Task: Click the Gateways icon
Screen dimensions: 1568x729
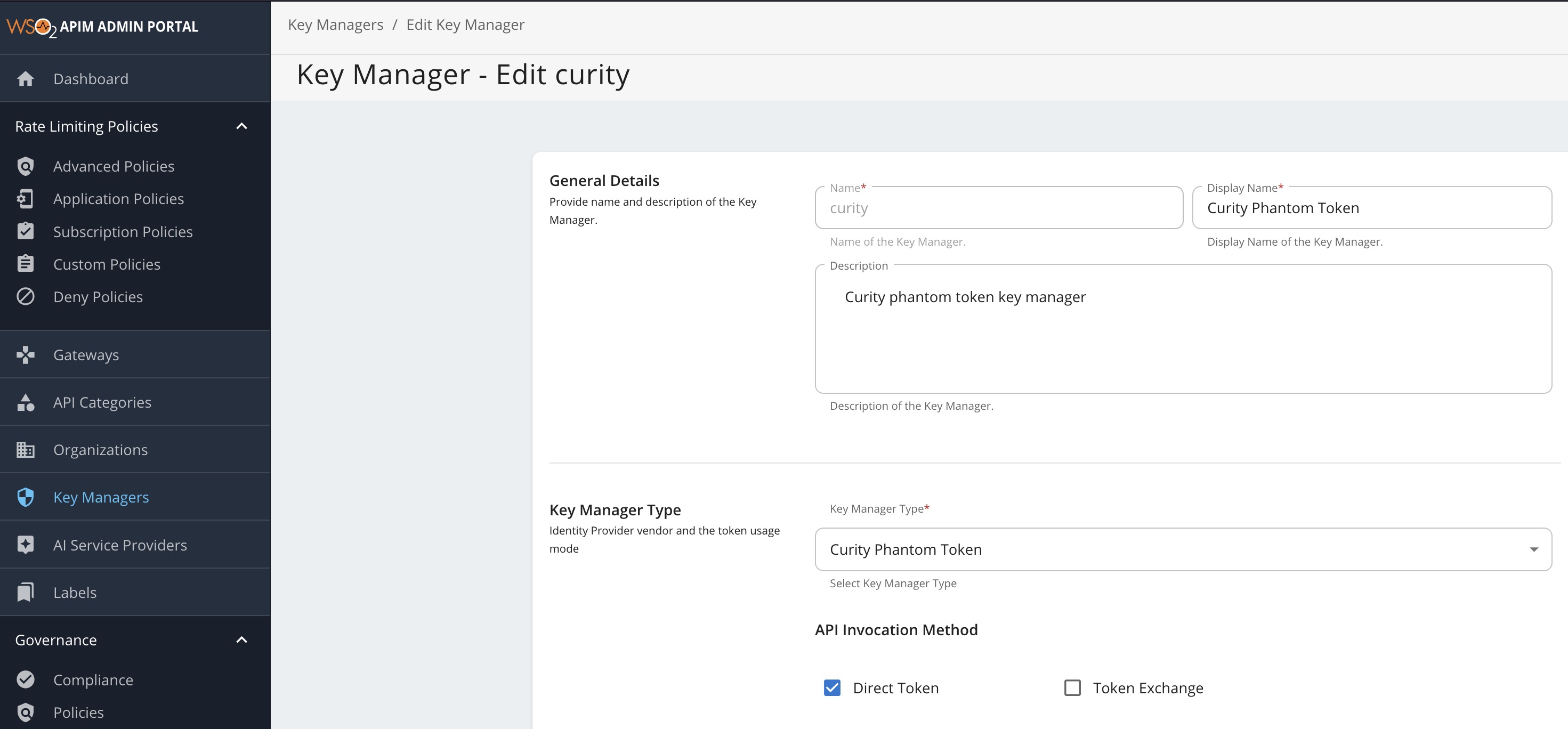Action: [x=26, y=355]
